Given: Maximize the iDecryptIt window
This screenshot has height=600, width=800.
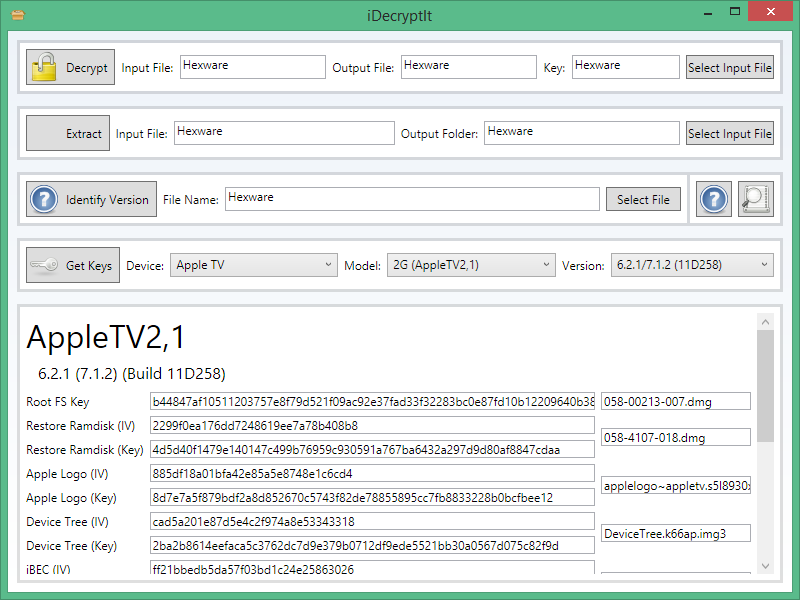Looking at the screenshot, I should tap(735, 12).
